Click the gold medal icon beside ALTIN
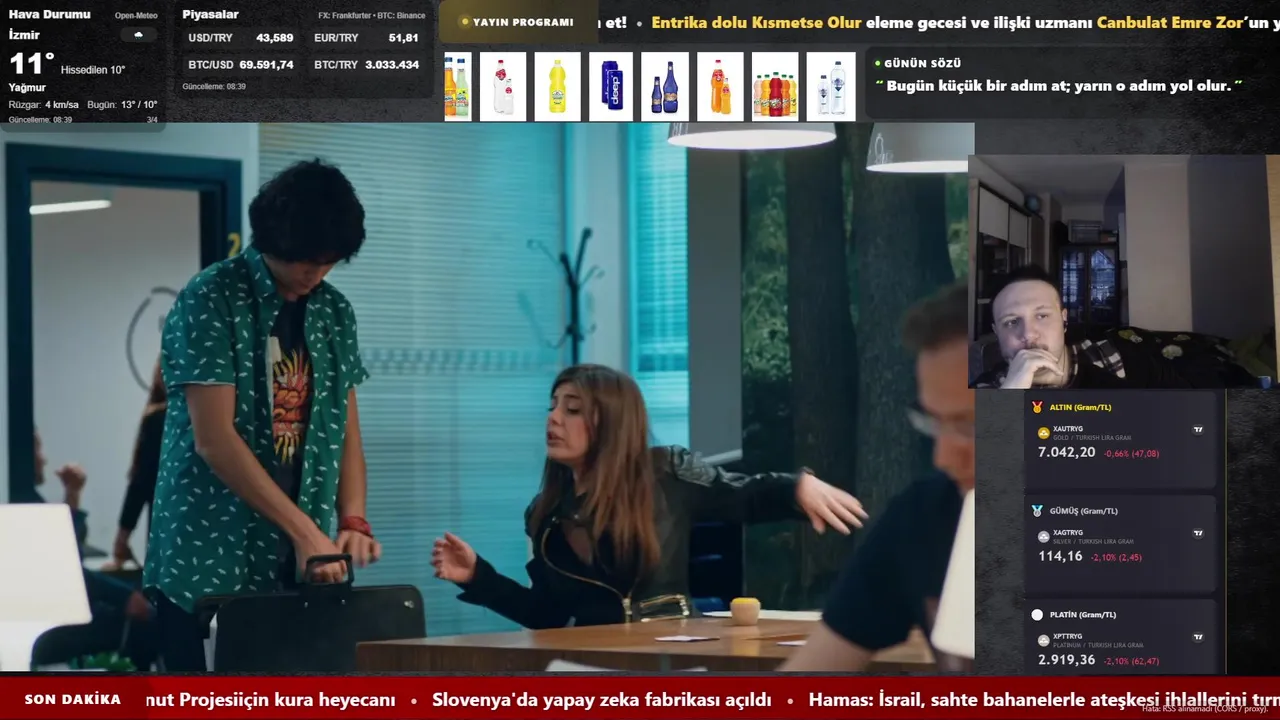Image resolution: width=1280 pixels, height=720 pixels. (x=1037, y=407)
